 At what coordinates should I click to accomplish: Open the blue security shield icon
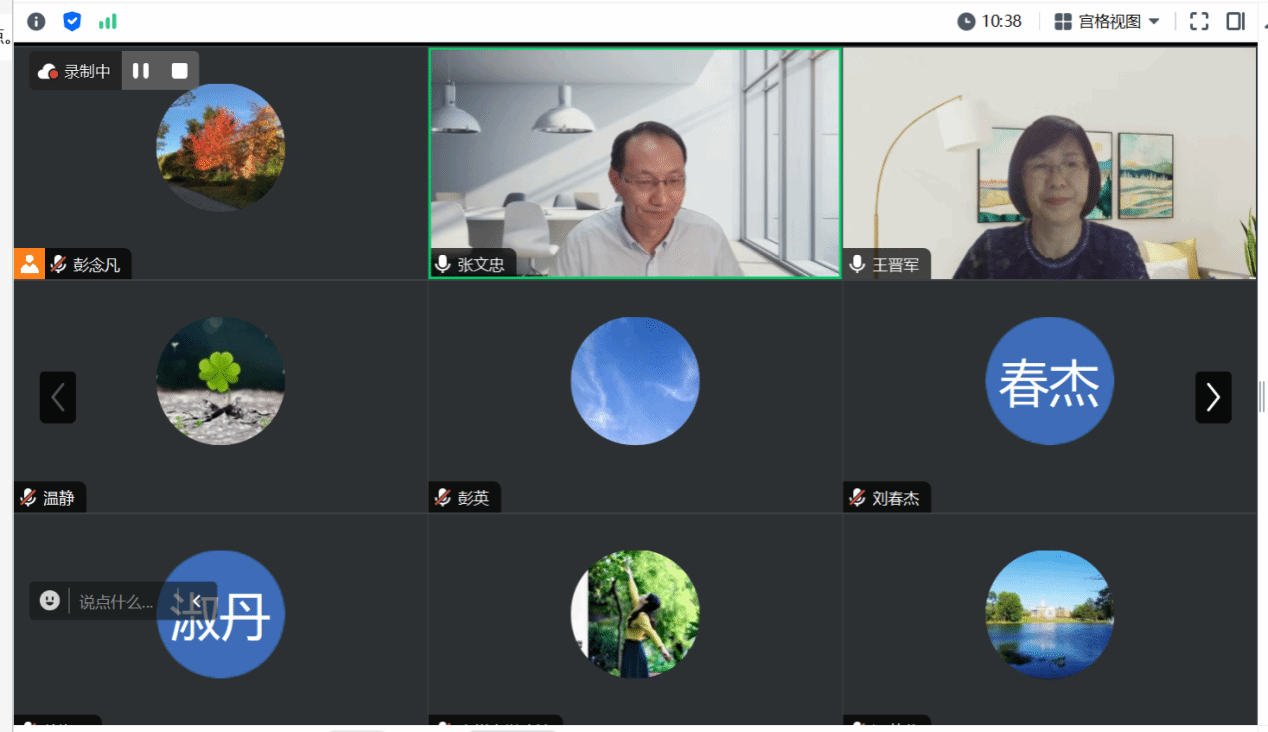72,21
